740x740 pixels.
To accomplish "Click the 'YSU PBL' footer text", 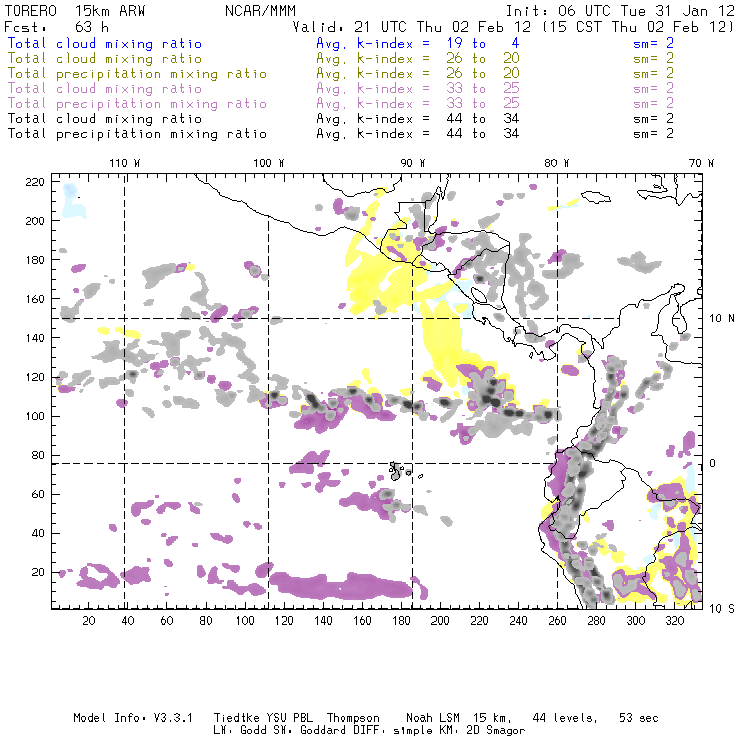I will pyautogui.click(x=290, y=718).
